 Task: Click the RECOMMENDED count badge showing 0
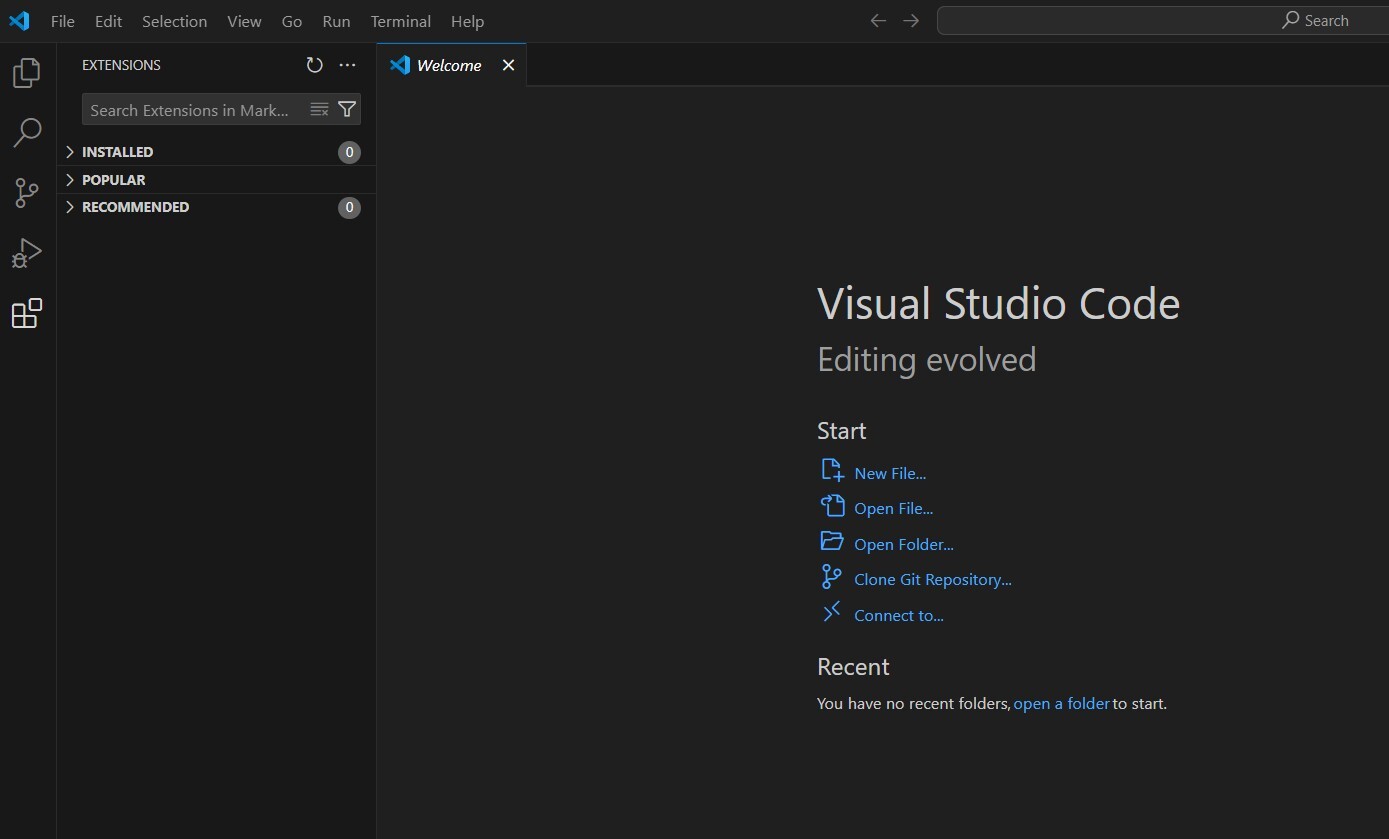(349, 207)
